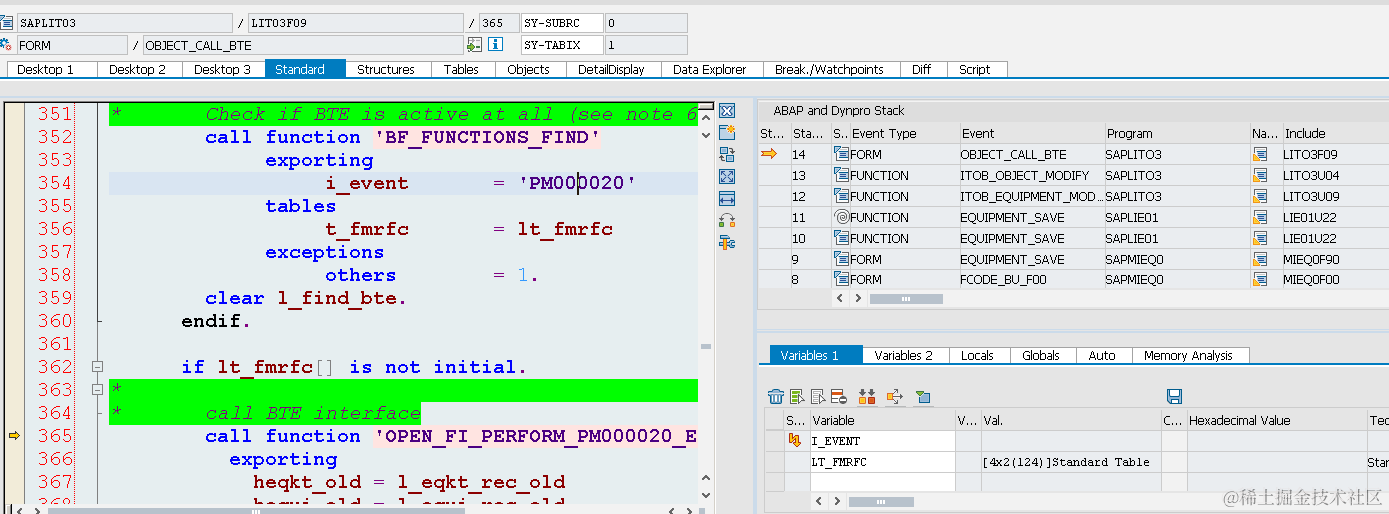Open the Script tab

click(975, 69)
